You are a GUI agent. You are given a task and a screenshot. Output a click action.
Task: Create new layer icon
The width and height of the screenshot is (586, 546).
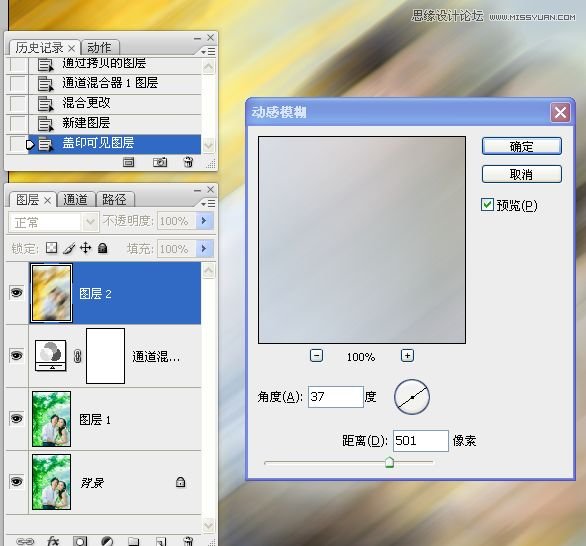click(x=161, y=541)
